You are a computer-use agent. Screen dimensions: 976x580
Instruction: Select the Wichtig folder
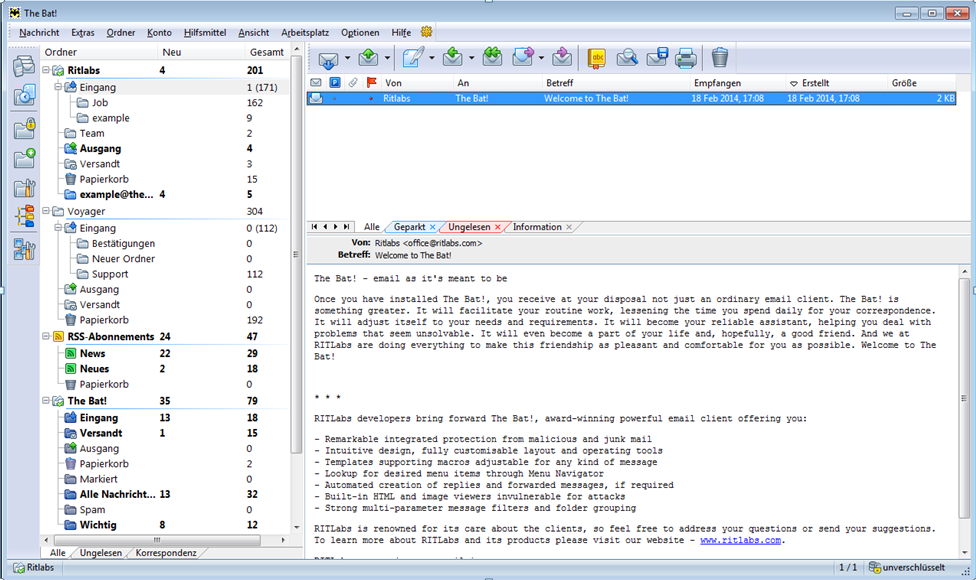98,525
